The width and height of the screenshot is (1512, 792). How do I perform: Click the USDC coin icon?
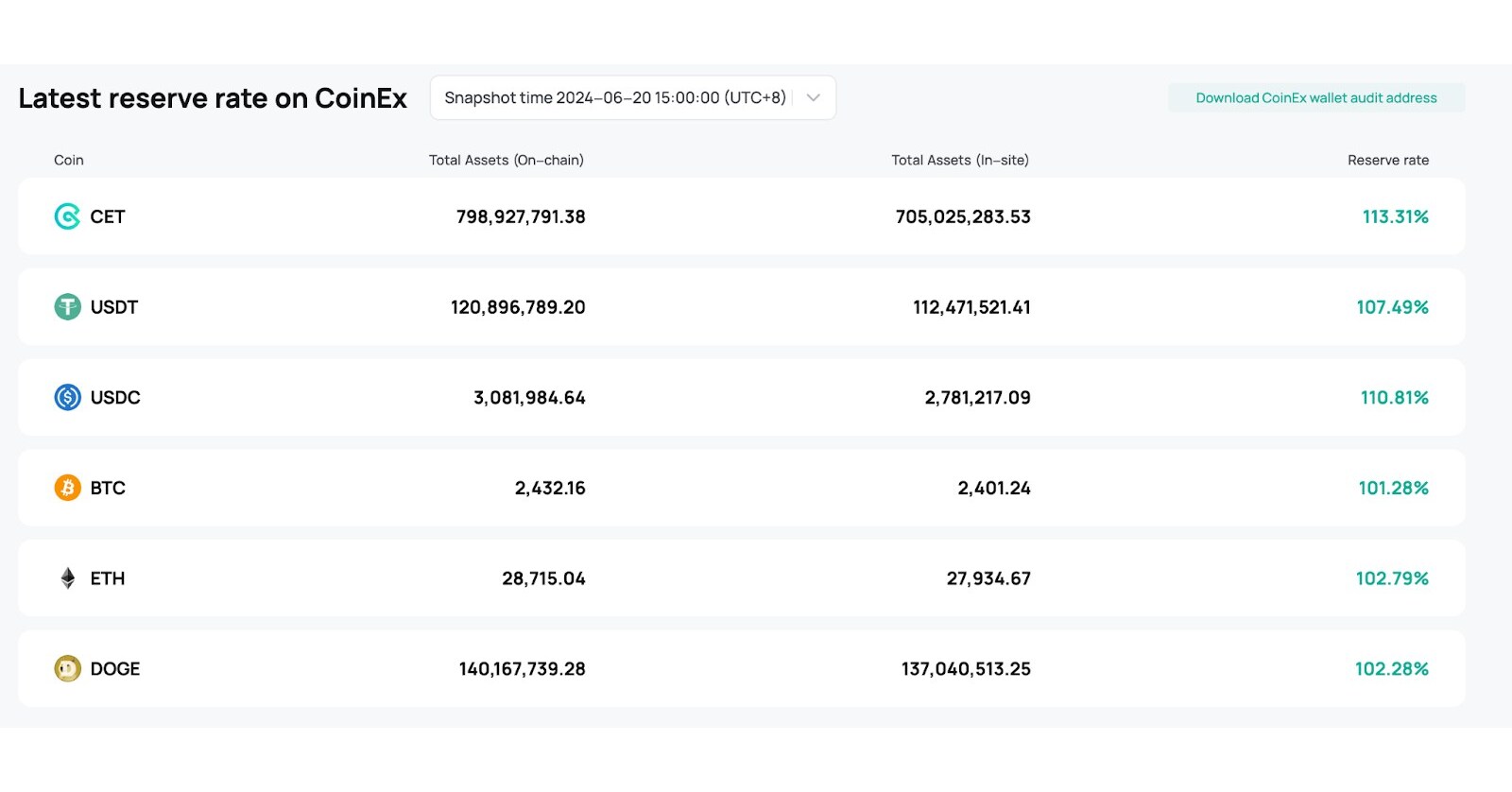click(67, 398)
